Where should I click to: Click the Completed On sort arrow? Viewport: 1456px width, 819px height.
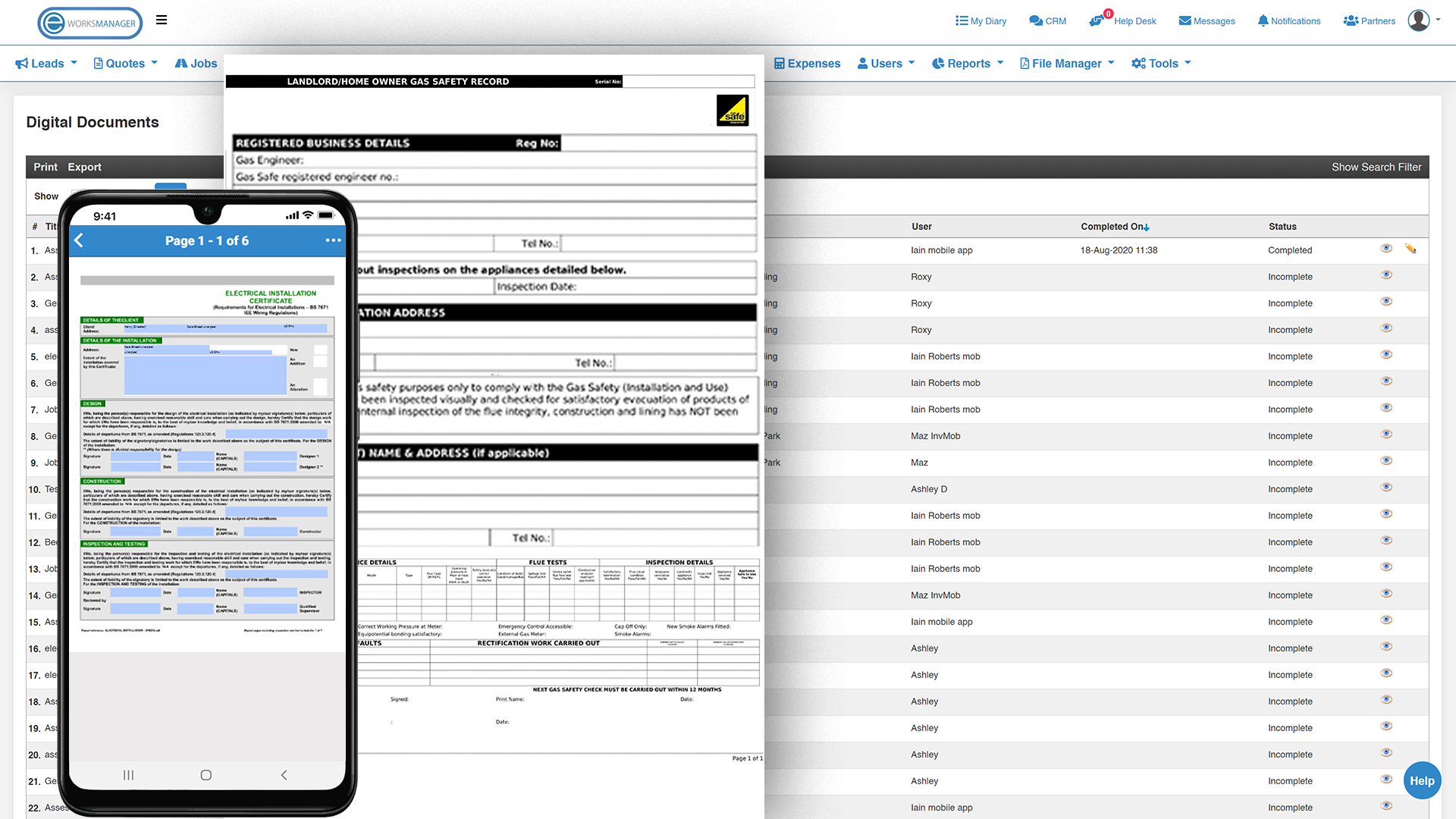[x=1147, y=226]
